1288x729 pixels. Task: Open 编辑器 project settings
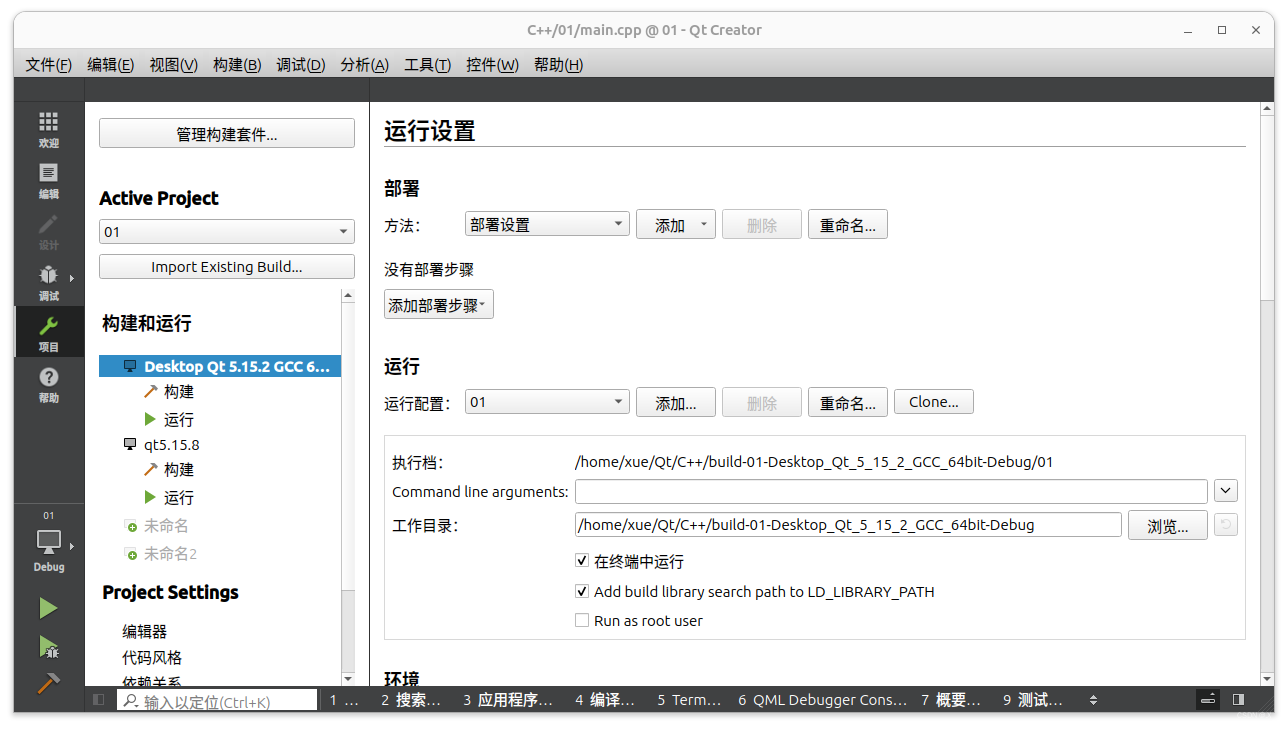145,632
